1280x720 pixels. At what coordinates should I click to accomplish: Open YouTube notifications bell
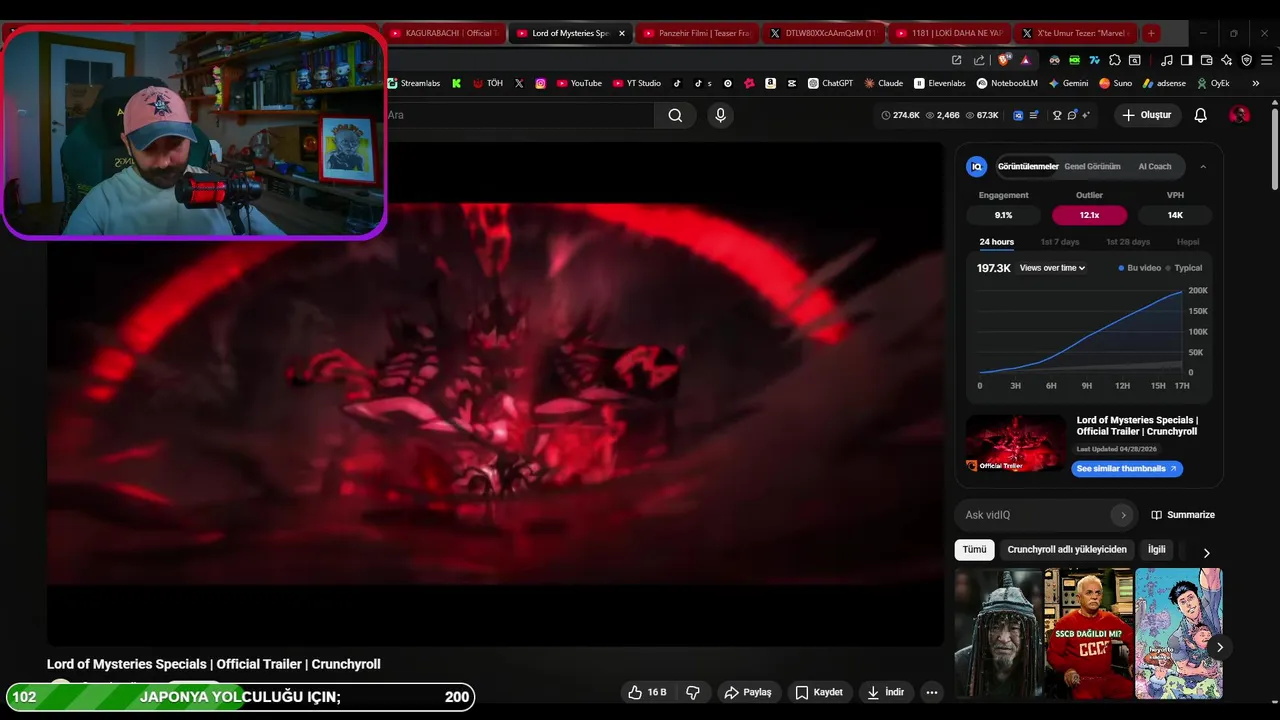pyautogui.click(x=1200, y=115)
